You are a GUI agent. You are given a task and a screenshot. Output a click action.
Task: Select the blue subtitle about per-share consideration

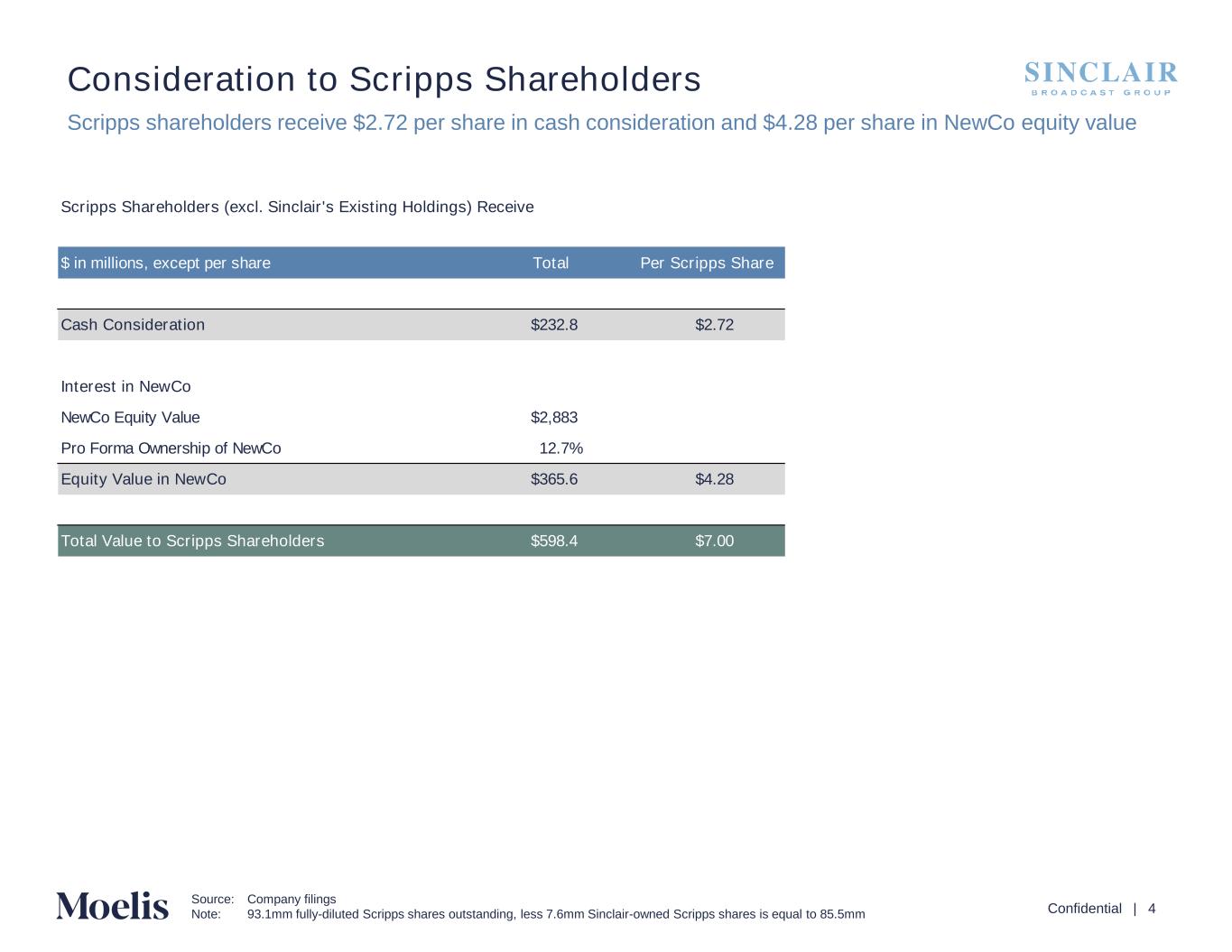pos(601,123)
